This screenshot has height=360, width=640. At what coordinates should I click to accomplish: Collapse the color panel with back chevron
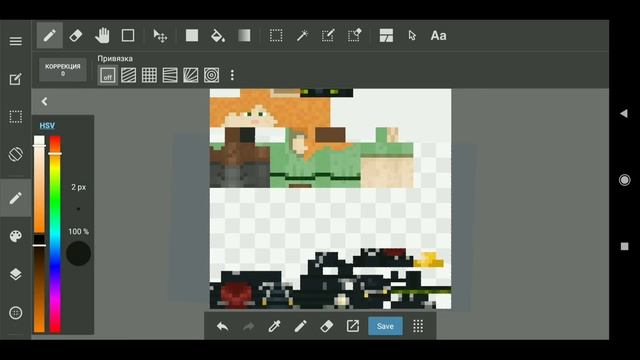pos(44,102)
